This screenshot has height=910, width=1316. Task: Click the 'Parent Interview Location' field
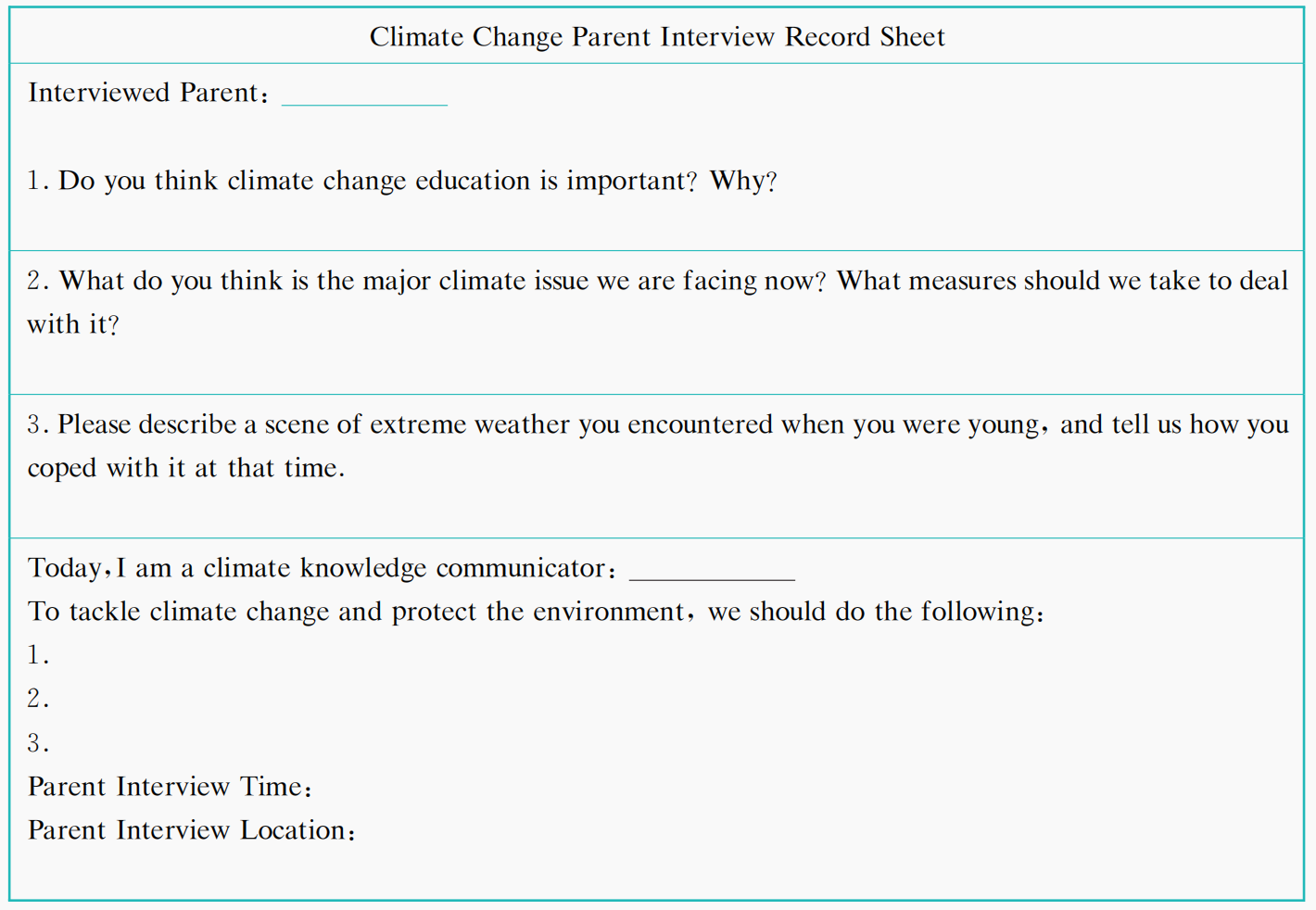coord(192,830)
